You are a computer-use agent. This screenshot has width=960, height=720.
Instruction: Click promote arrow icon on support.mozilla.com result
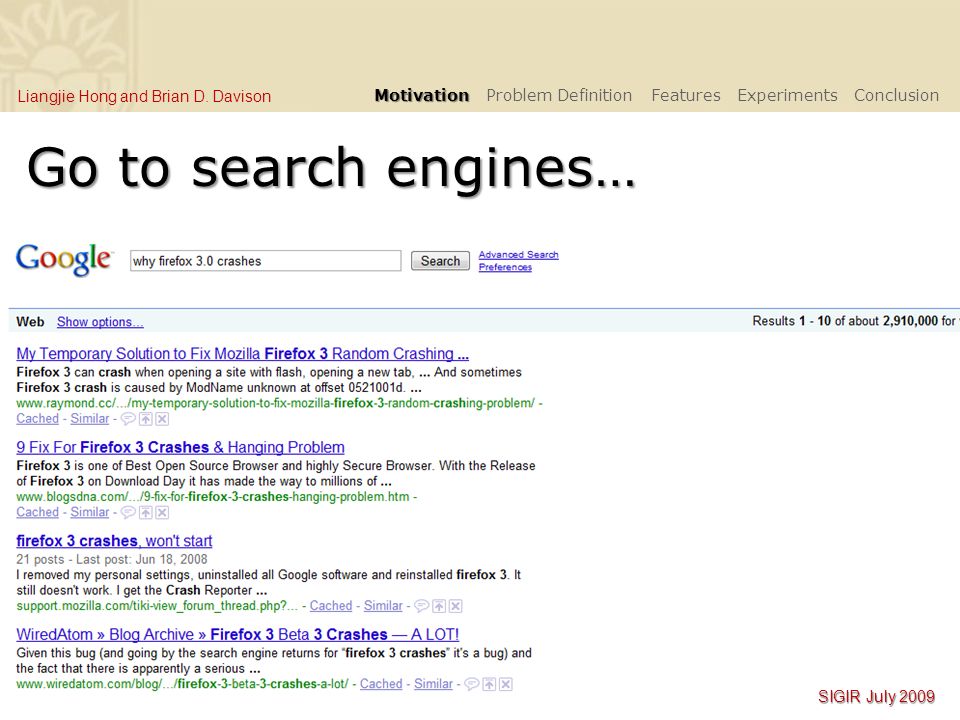tap(439, 606)
